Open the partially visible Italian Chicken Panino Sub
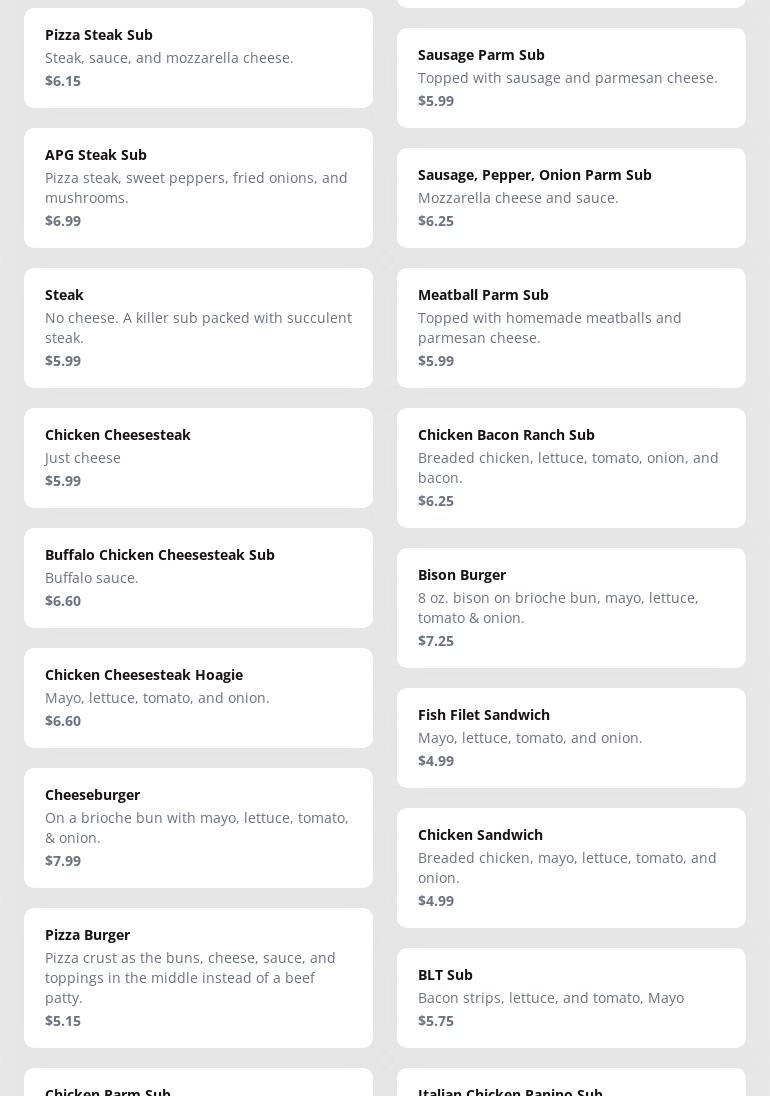The image size is (770, 1096). (572, 1083)
